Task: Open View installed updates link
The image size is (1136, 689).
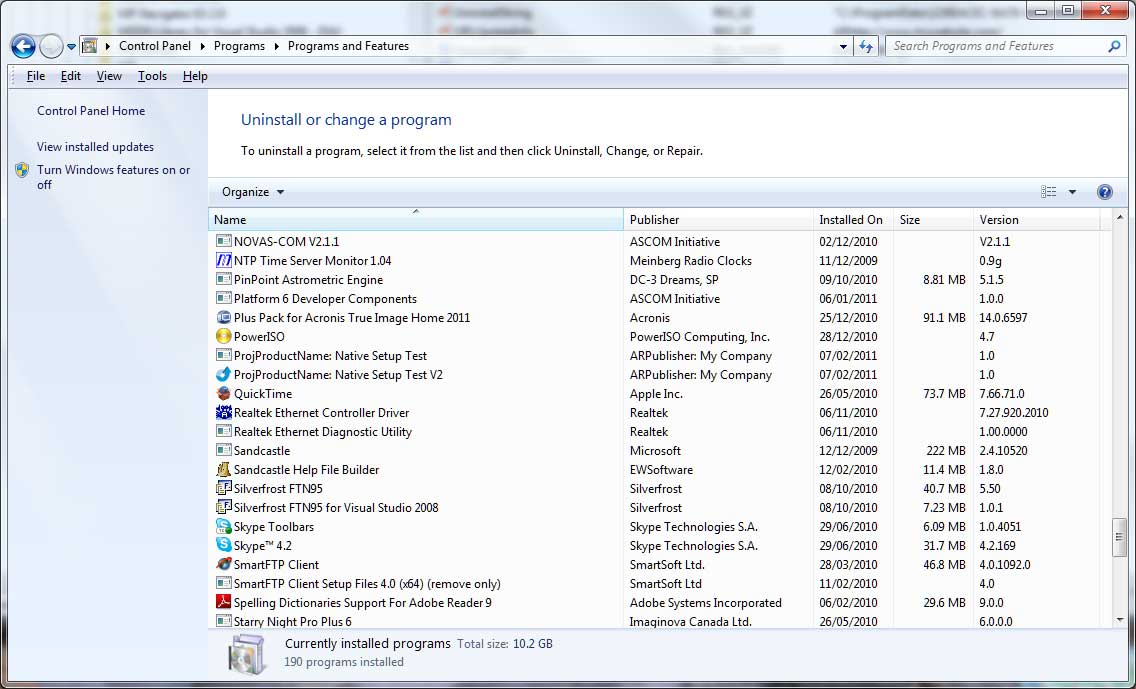Action: [95, 147]
